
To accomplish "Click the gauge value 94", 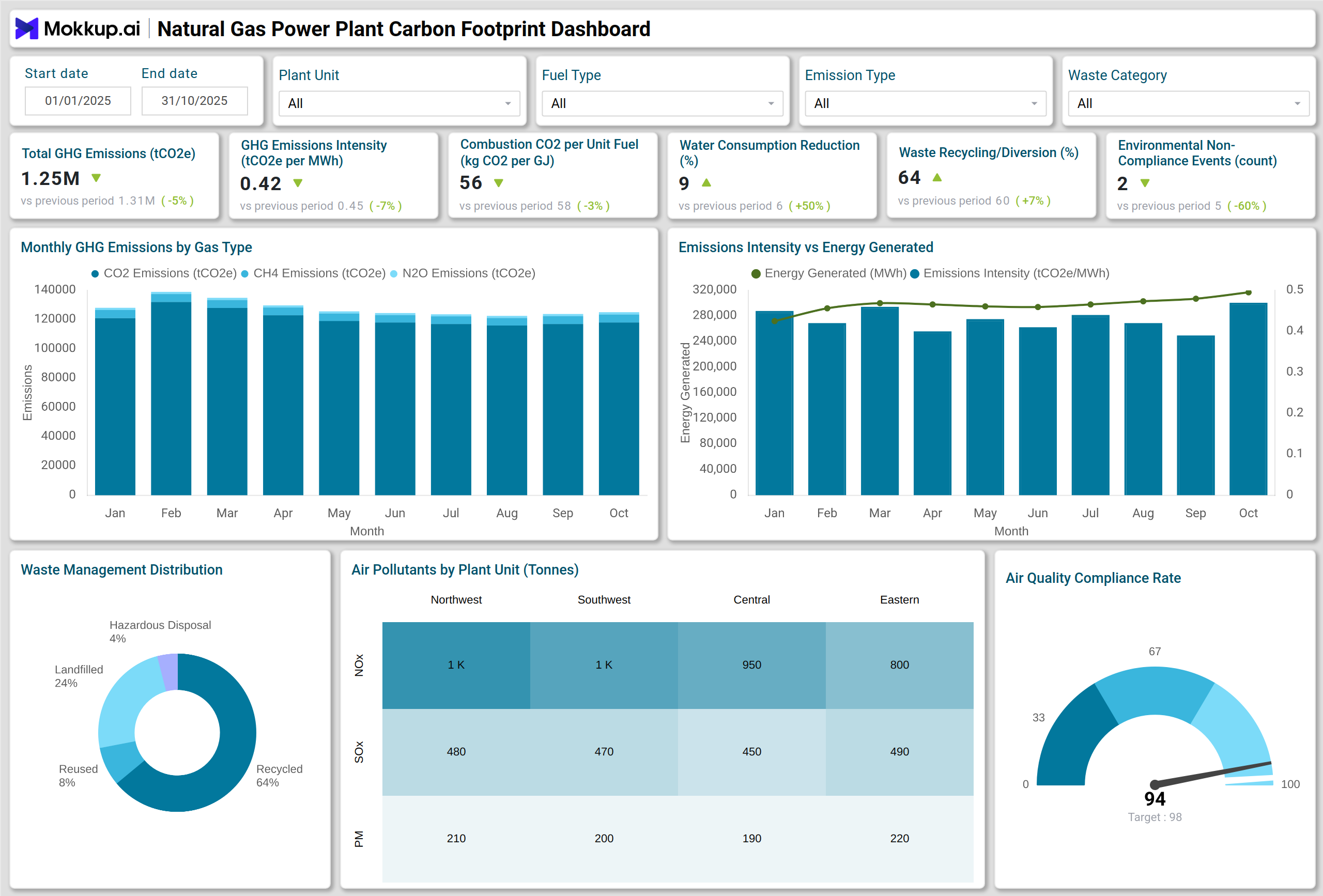I will [1155, 799].
